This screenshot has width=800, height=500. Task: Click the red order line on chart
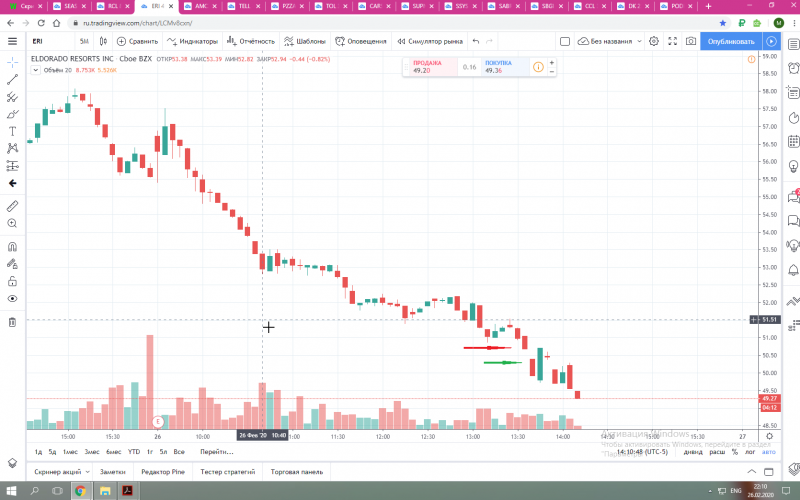[487, 347]
